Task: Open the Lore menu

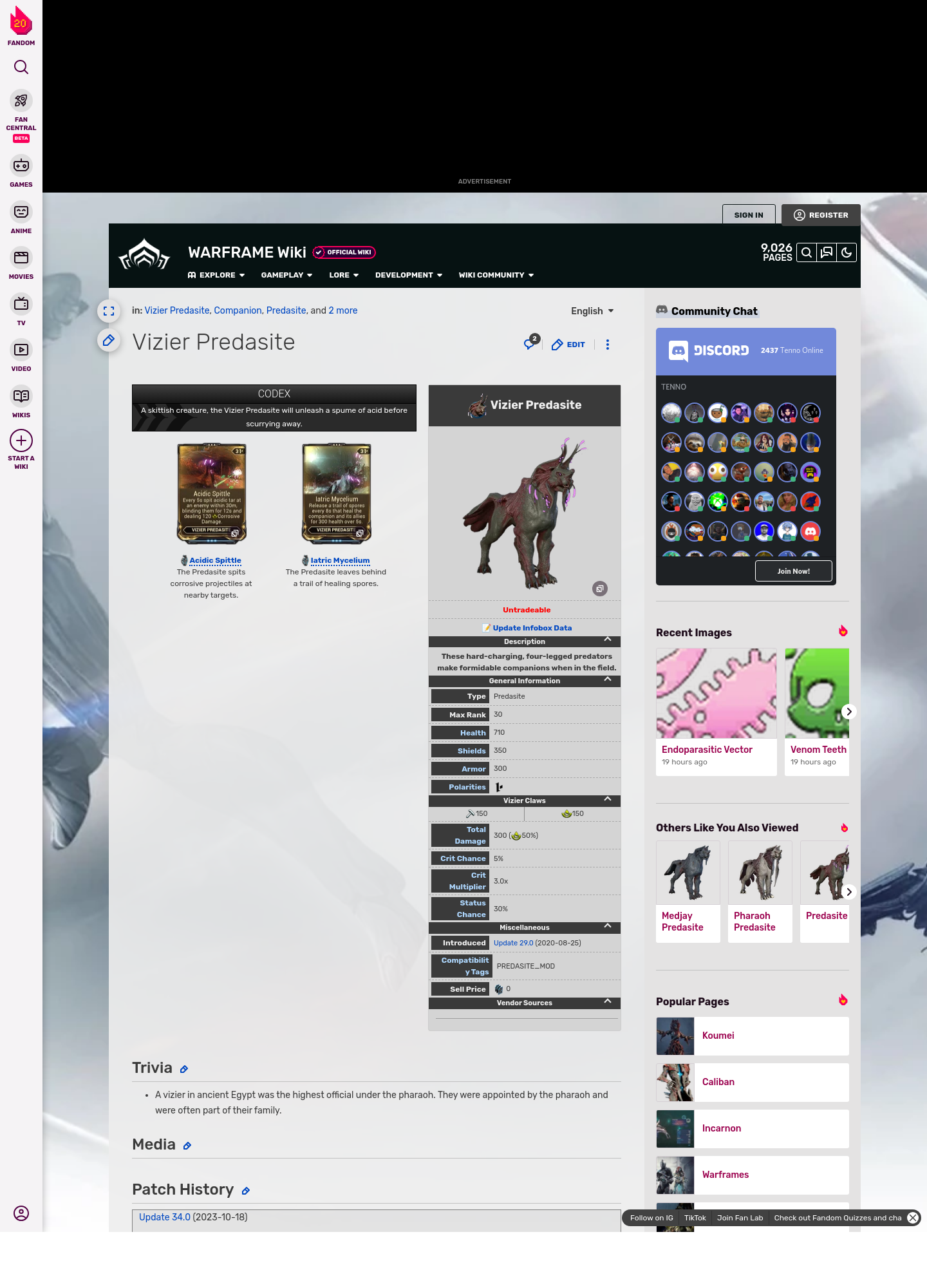Action: click(x=344, y=275)
